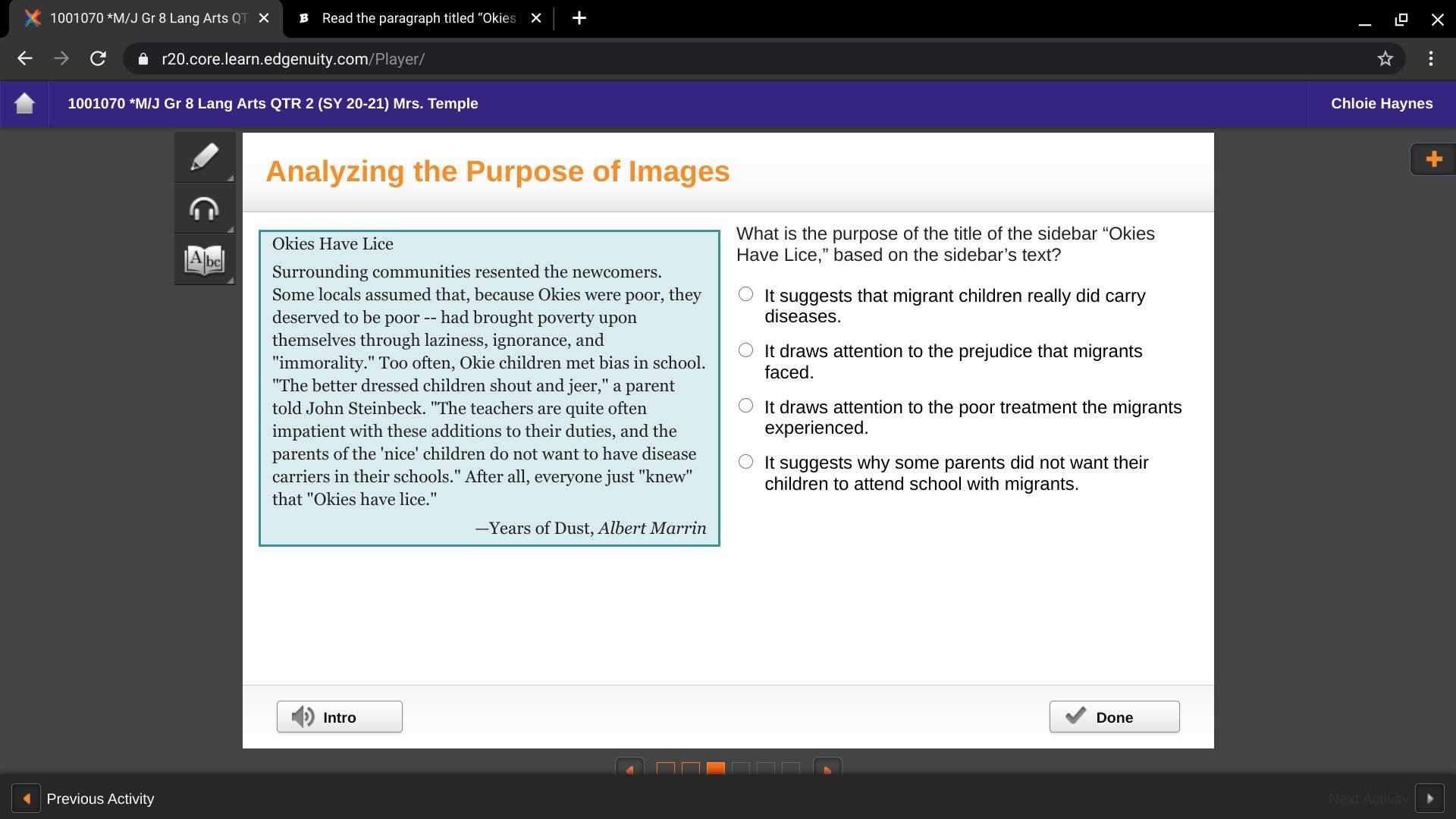Play the Intro audio

(x=339, y=717)
